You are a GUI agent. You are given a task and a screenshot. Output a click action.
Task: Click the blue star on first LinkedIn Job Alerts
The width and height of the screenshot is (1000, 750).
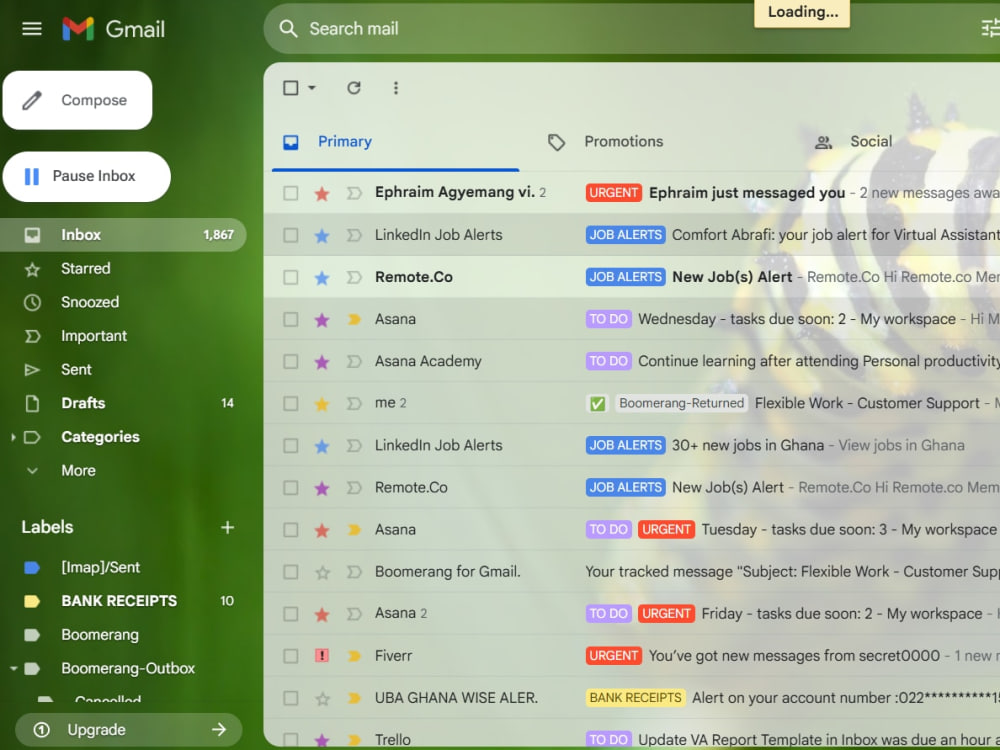pos(322,235)
